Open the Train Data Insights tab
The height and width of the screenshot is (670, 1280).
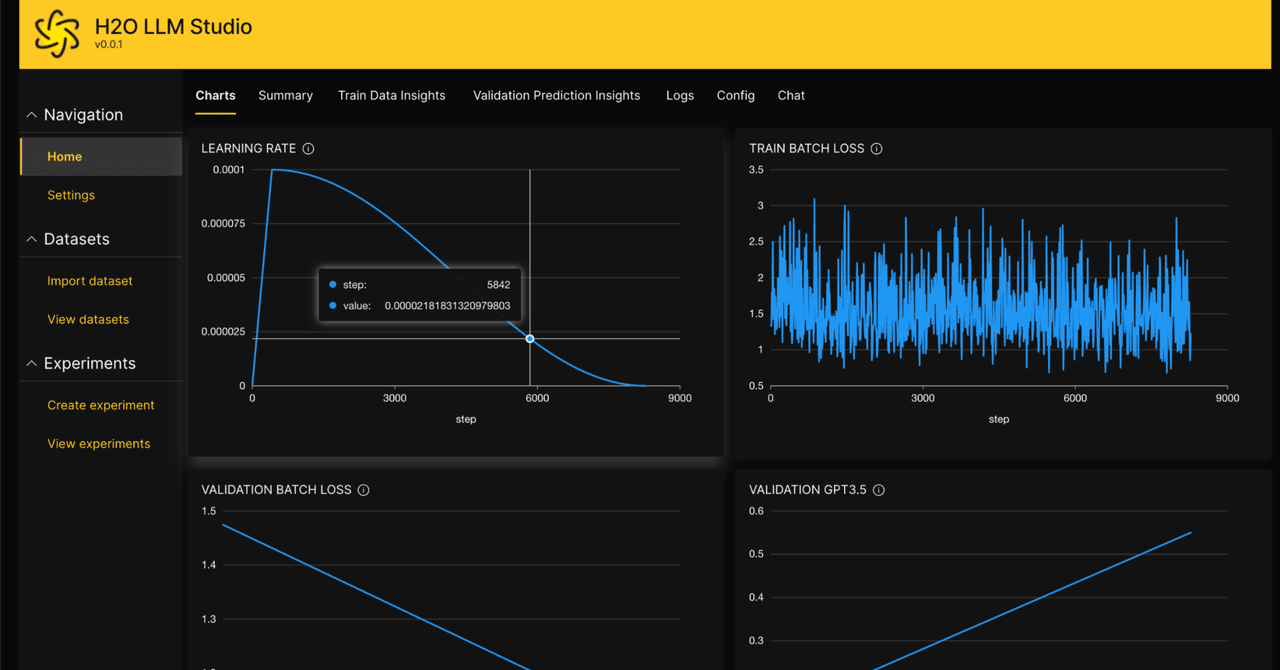[x=392, y=96]
